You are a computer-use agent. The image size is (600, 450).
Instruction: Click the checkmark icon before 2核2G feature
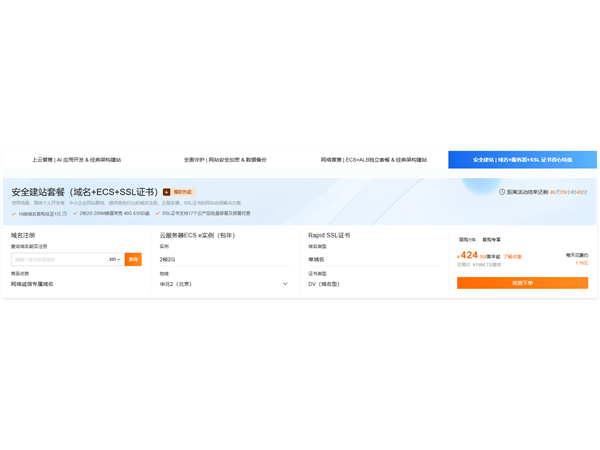click(75, 213)
